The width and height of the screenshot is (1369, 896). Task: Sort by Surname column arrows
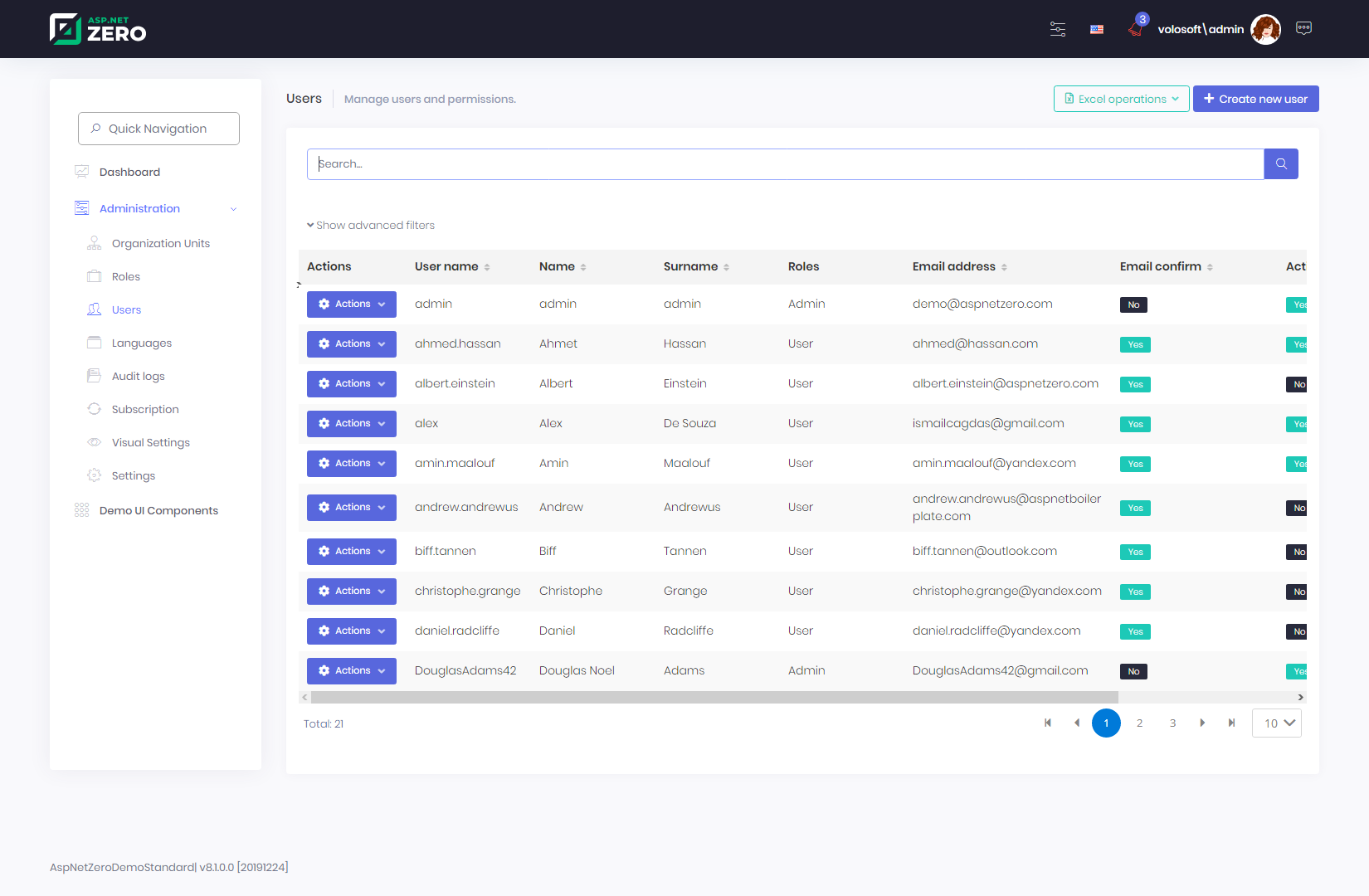click(x=726, y=267)
